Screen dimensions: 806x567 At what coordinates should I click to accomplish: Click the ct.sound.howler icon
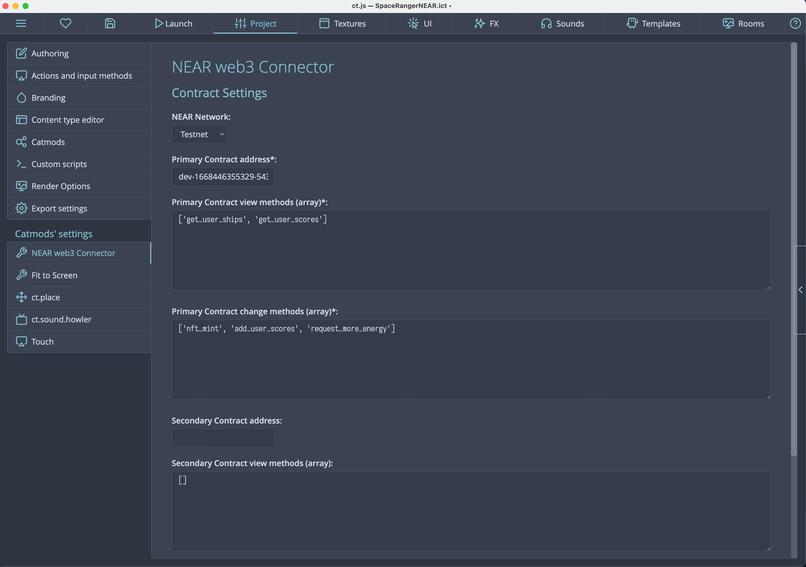tap(21, 319)
